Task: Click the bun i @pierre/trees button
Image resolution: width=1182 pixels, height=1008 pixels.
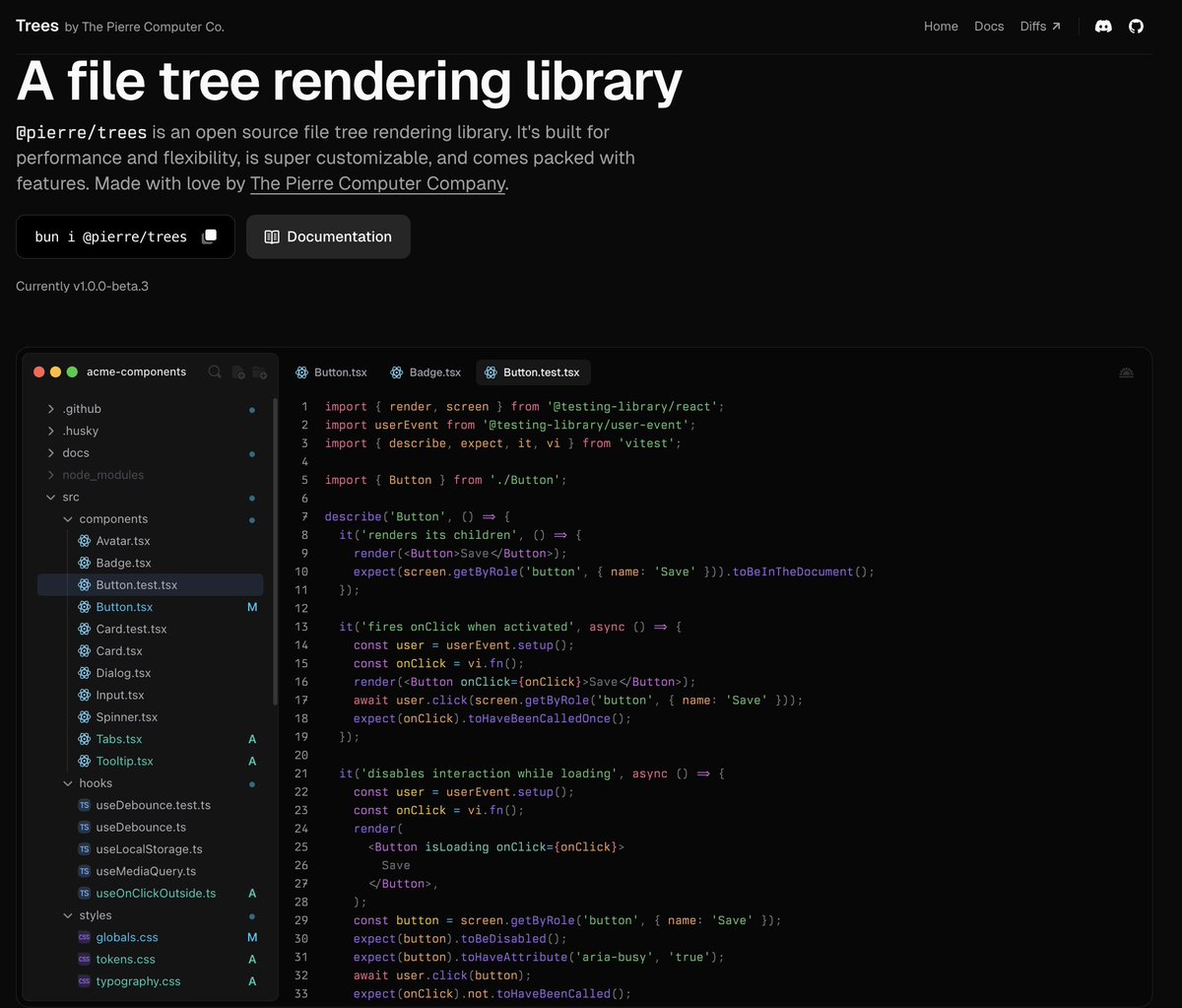Action: coord(125,236)
